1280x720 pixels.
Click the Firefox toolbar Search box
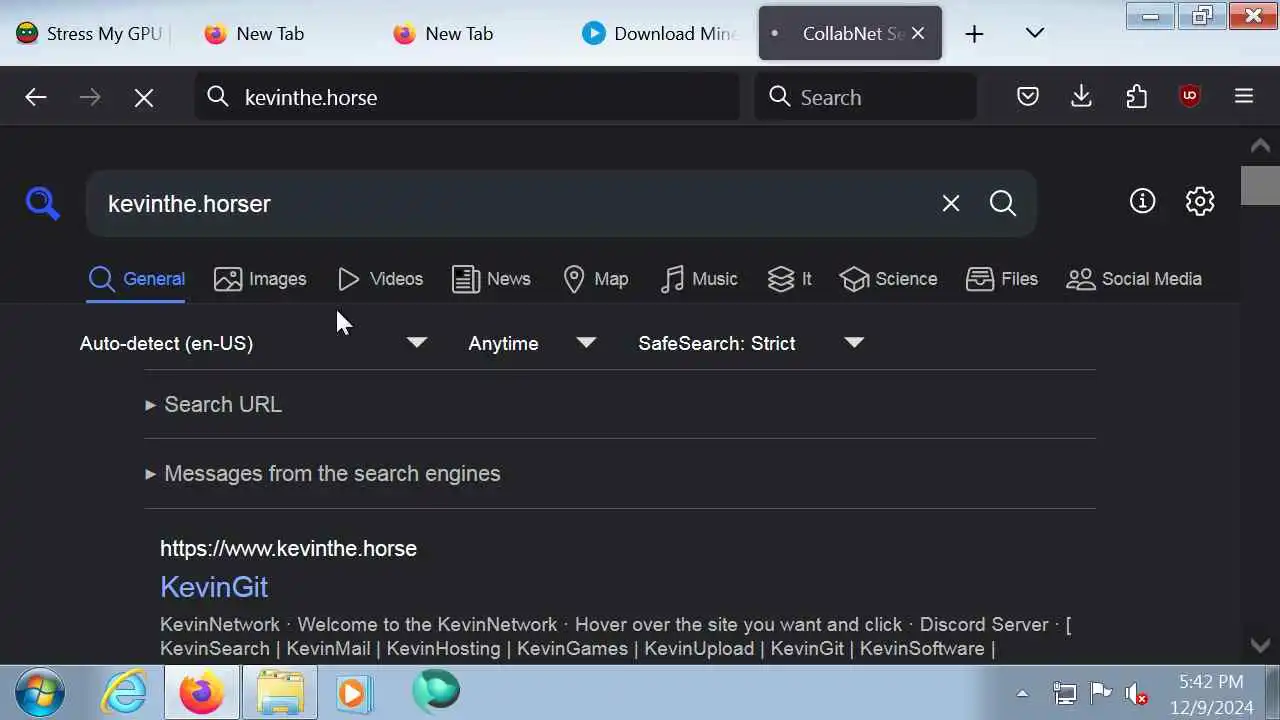[865, 97]
